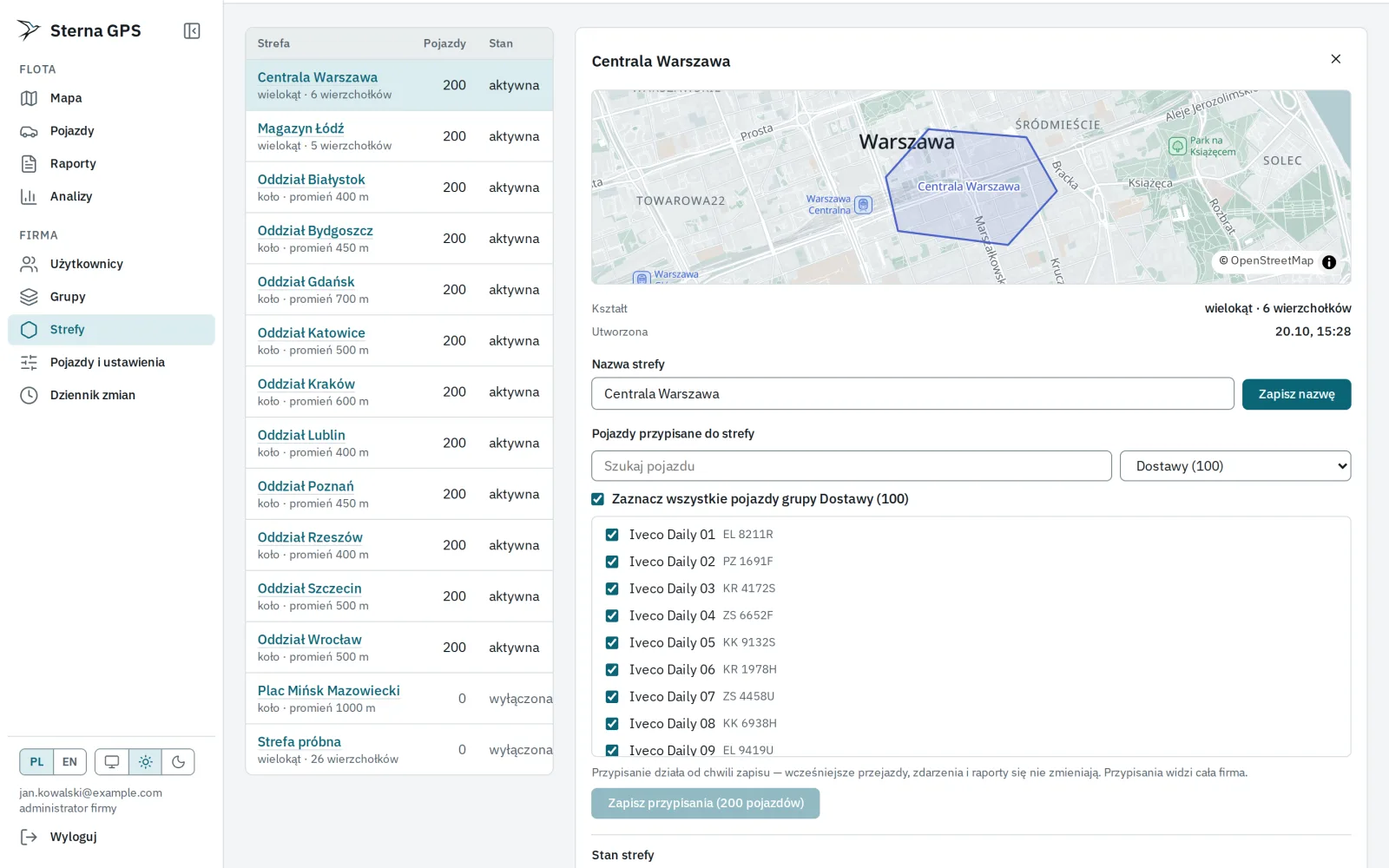The width and height of the screenshot is (1389, 868).
Task: Switch language to EN
Action: click(69, 762)
